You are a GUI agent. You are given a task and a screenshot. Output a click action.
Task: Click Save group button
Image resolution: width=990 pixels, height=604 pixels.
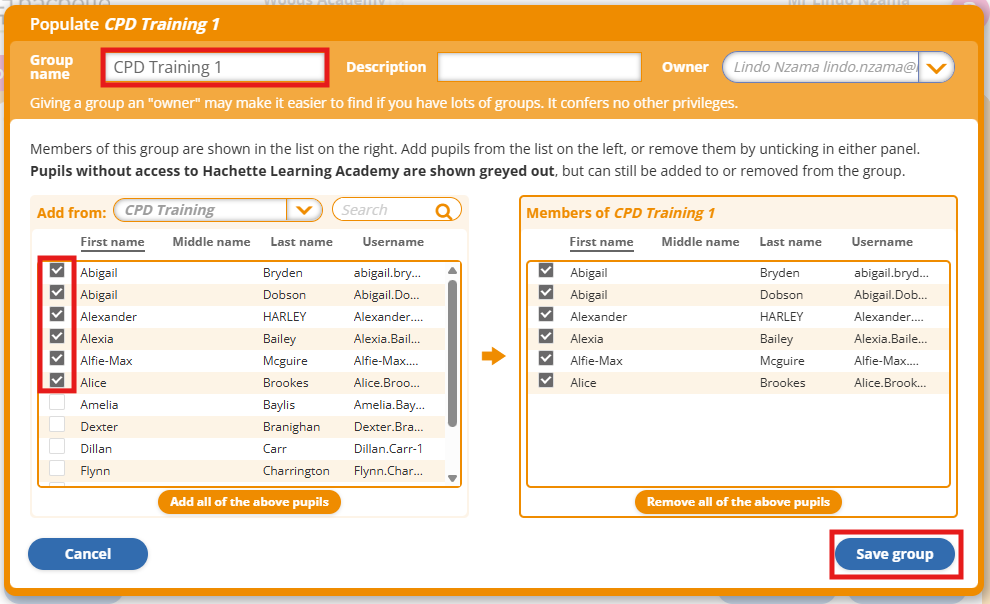(x=894, y=554)
